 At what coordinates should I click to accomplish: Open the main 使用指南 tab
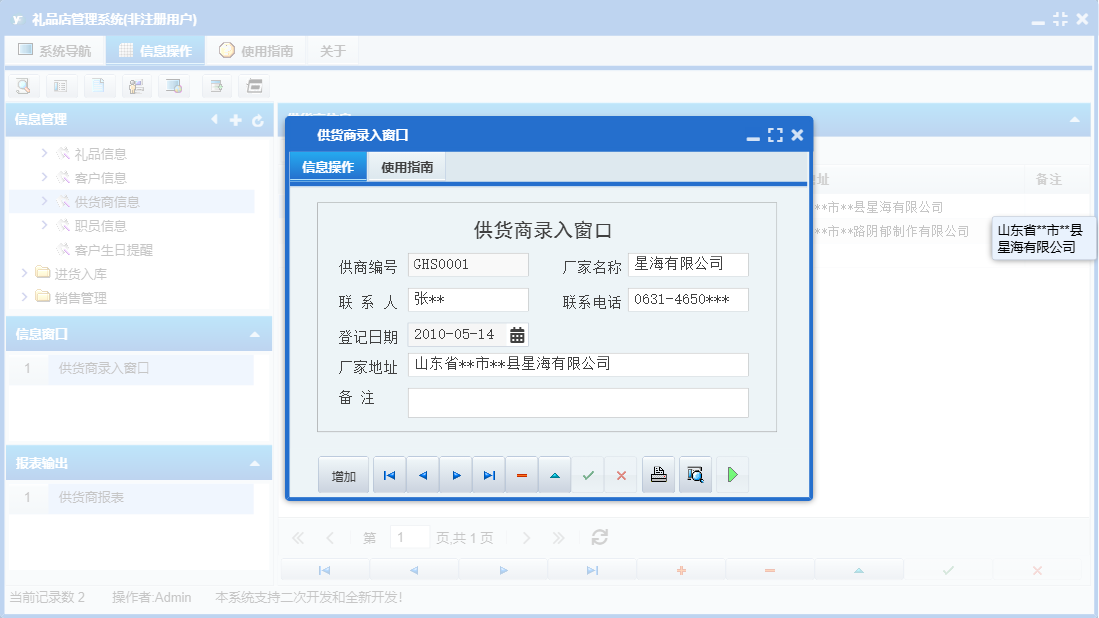pos(256,50)
